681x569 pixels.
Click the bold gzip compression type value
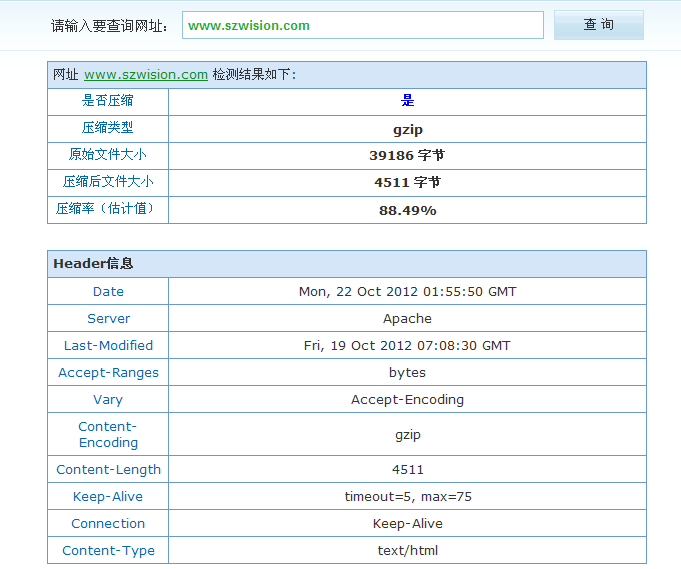[x=407, y=129]
